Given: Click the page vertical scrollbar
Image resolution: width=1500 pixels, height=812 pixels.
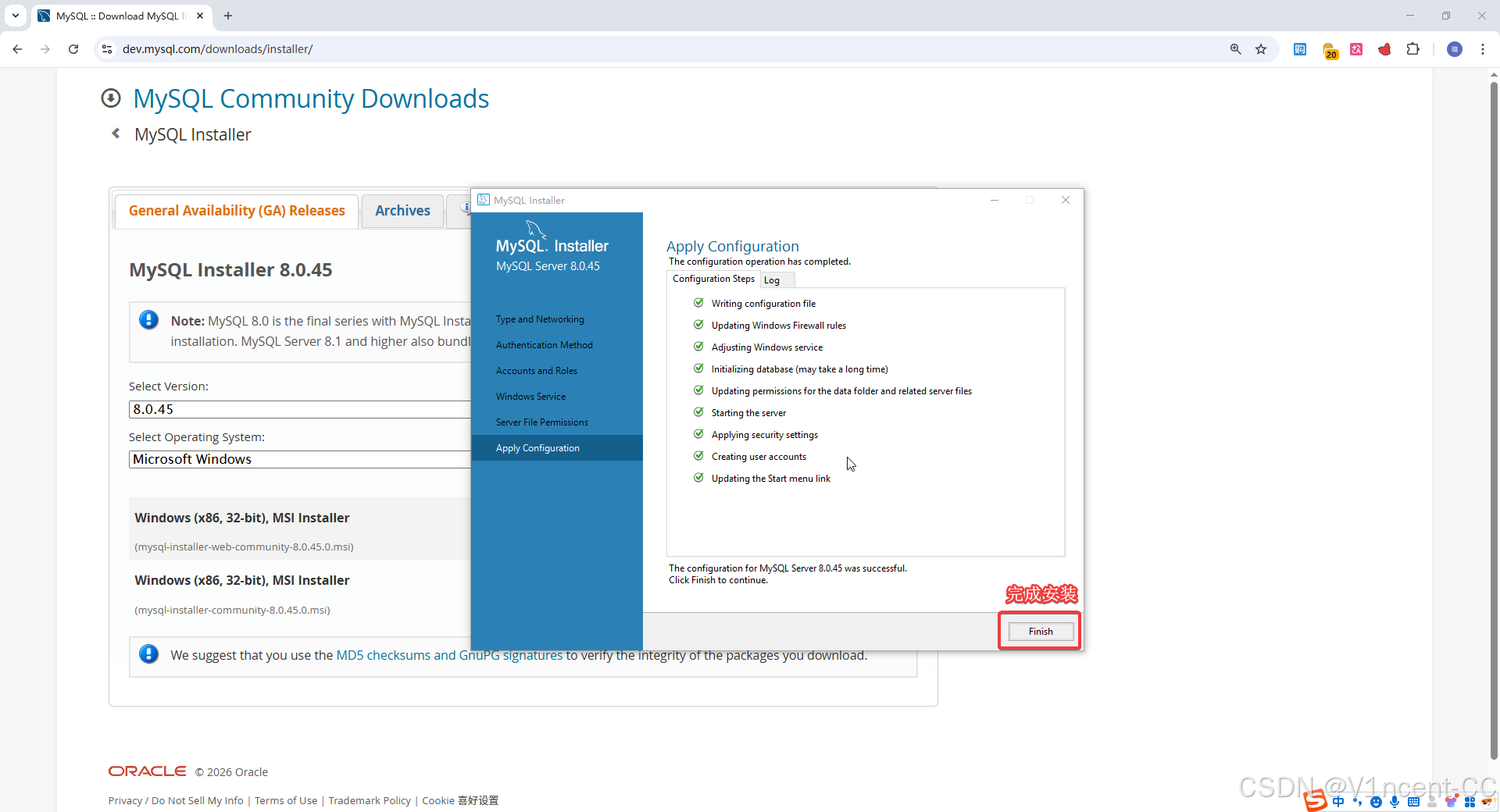Looking at the screenshot, I should 1494,422.
